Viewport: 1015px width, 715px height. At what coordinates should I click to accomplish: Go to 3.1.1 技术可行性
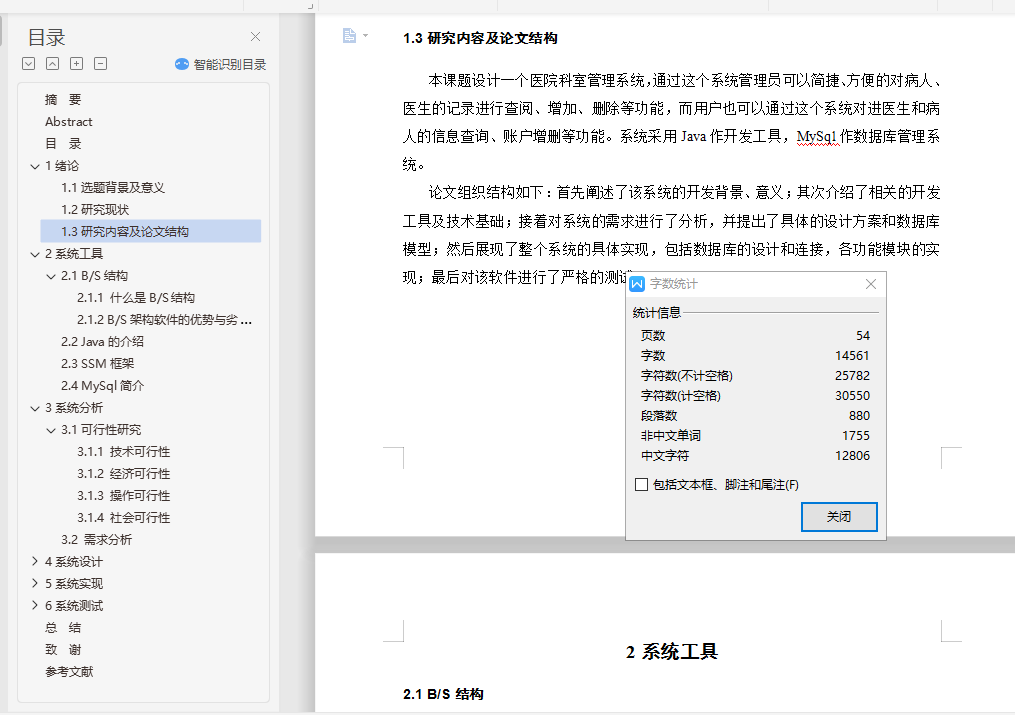click(x=124, y=452)
